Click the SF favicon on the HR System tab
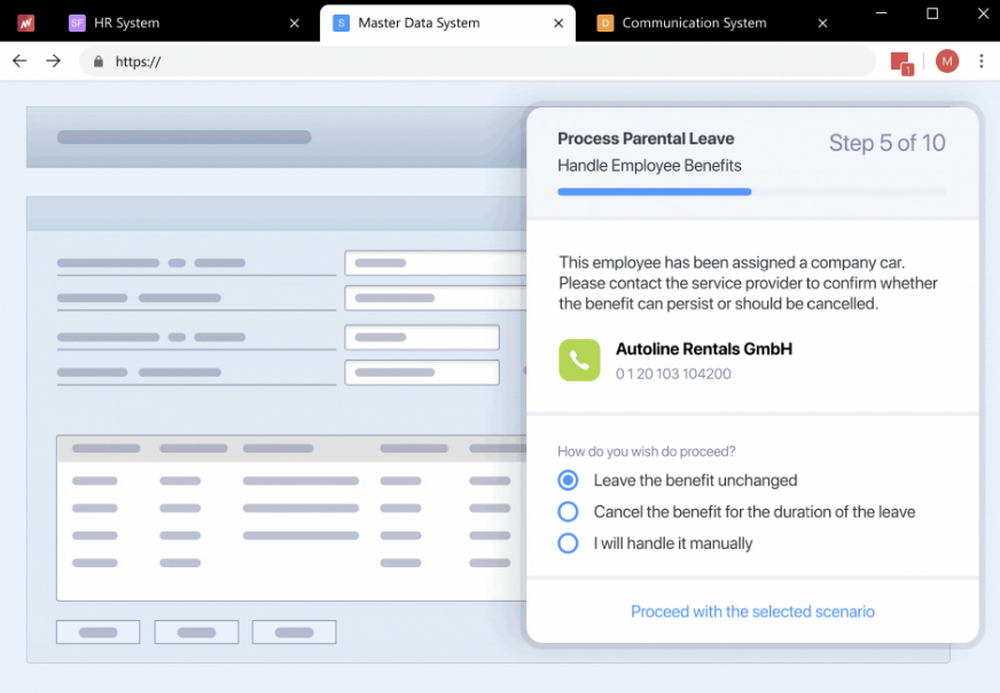1000x693 pixels. (x=77, y=22)
